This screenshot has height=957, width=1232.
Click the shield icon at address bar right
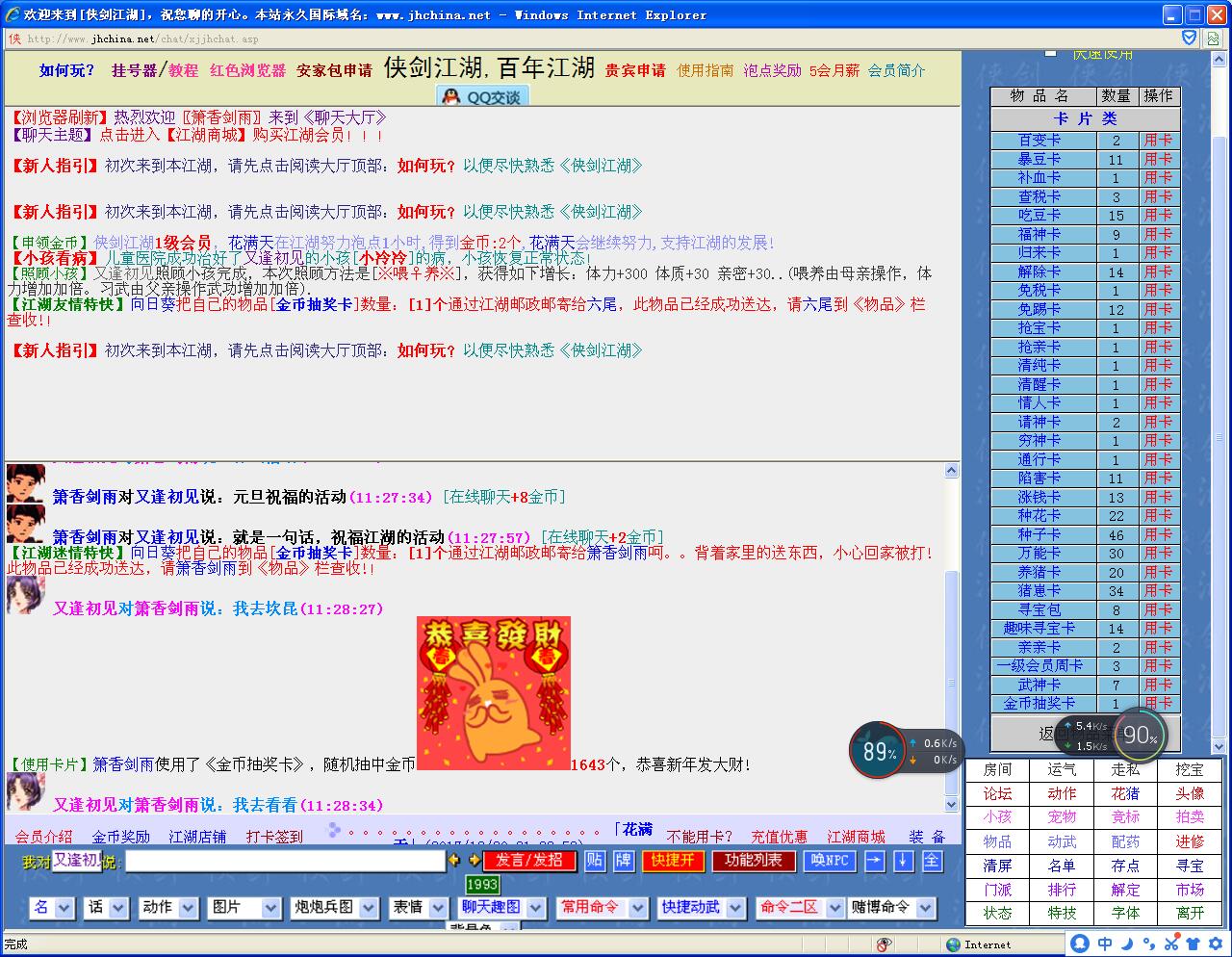click(1190, 38)
